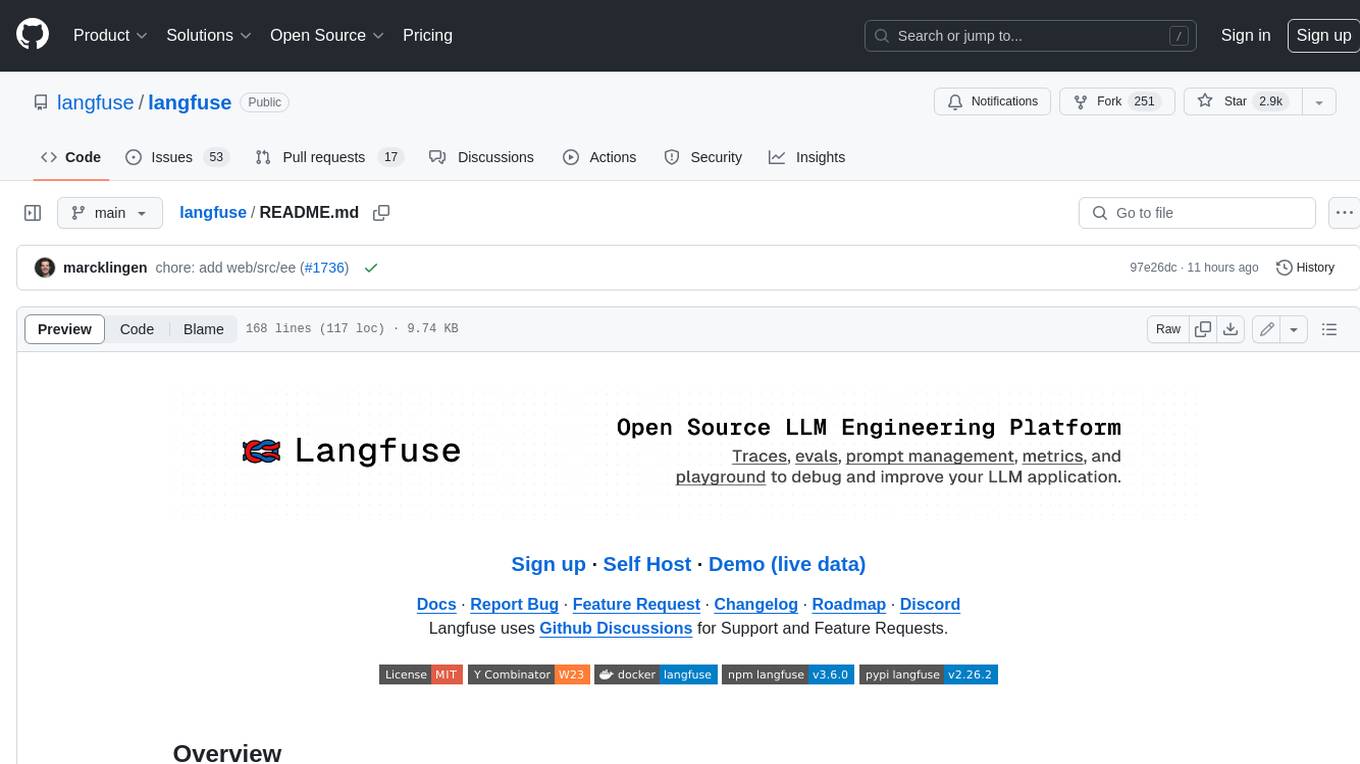Click the npm langfuse v3.6.0 badge
This screenshot has height=764, width=1360.
point(787,675)
